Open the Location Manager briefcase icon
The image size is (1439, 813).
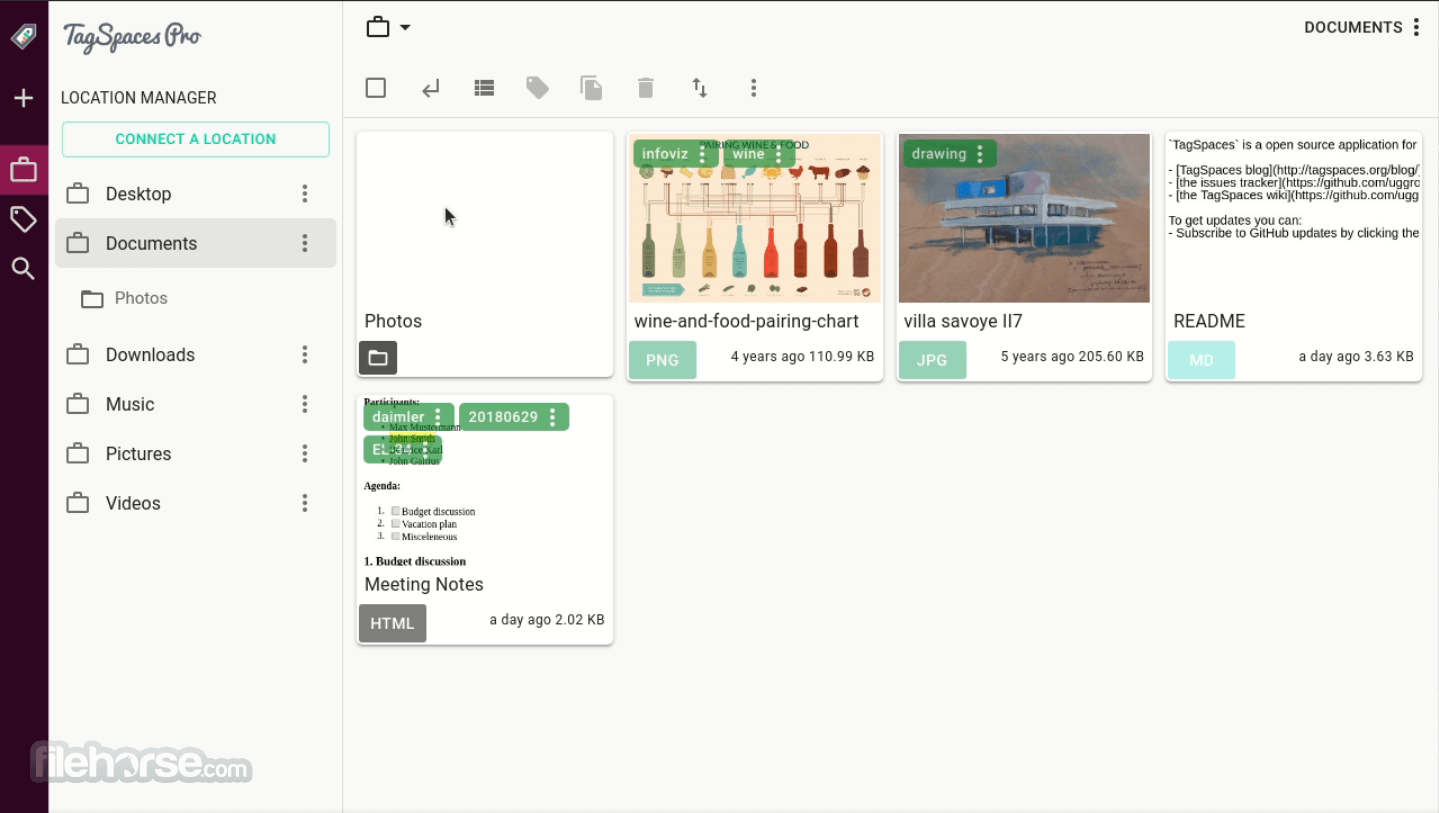pos(23,170)
